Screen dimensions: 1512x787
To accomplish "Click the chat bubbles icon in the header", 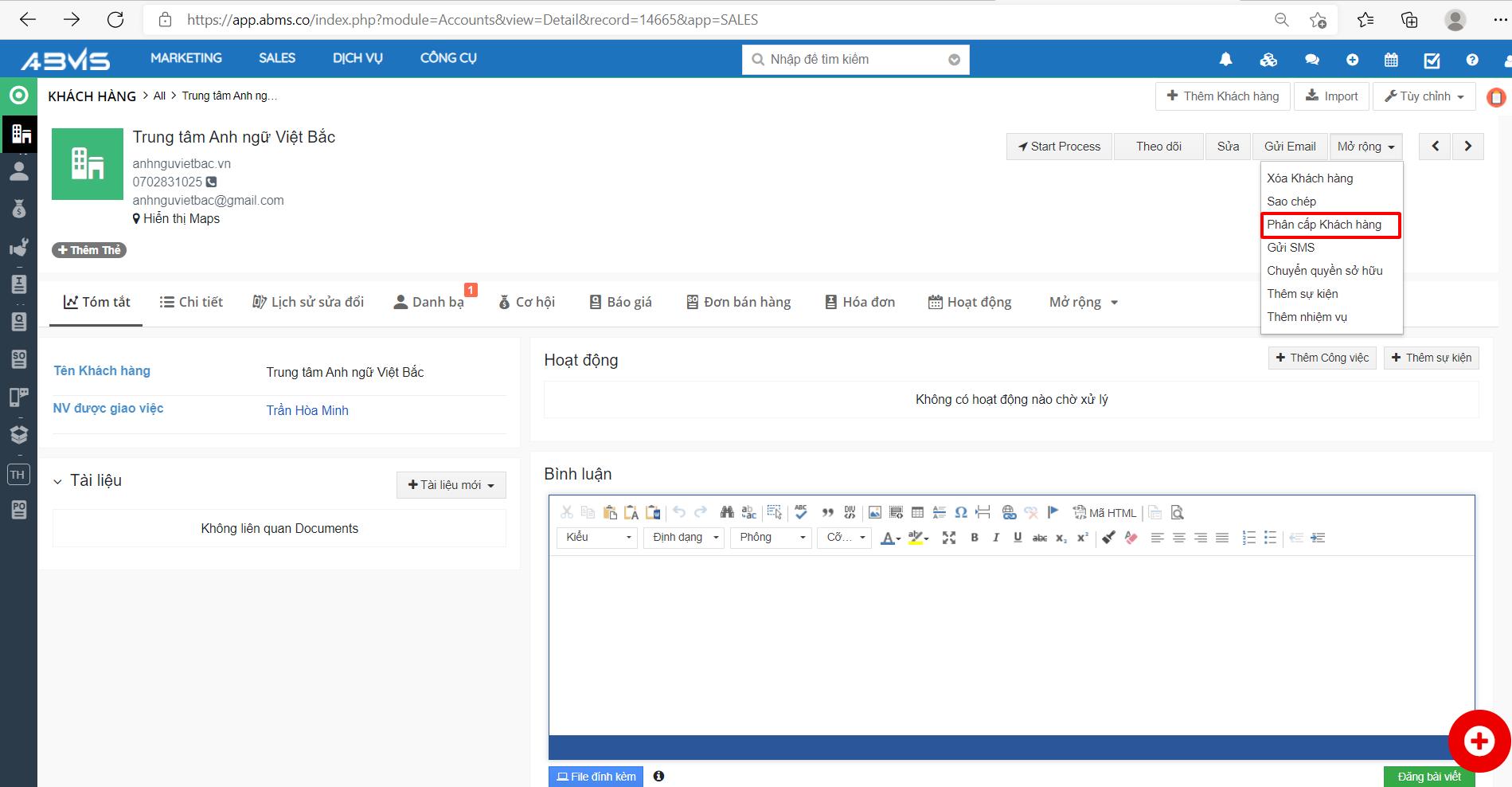I will click(1311, 60).
